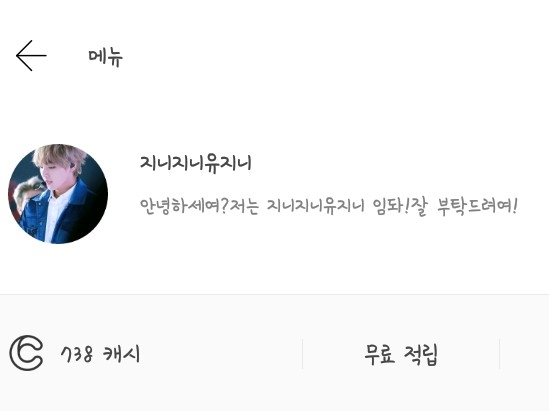This screenshot has width=549, height=411.
Task: Tap the back arrow icon
Action: pos(31,55)
